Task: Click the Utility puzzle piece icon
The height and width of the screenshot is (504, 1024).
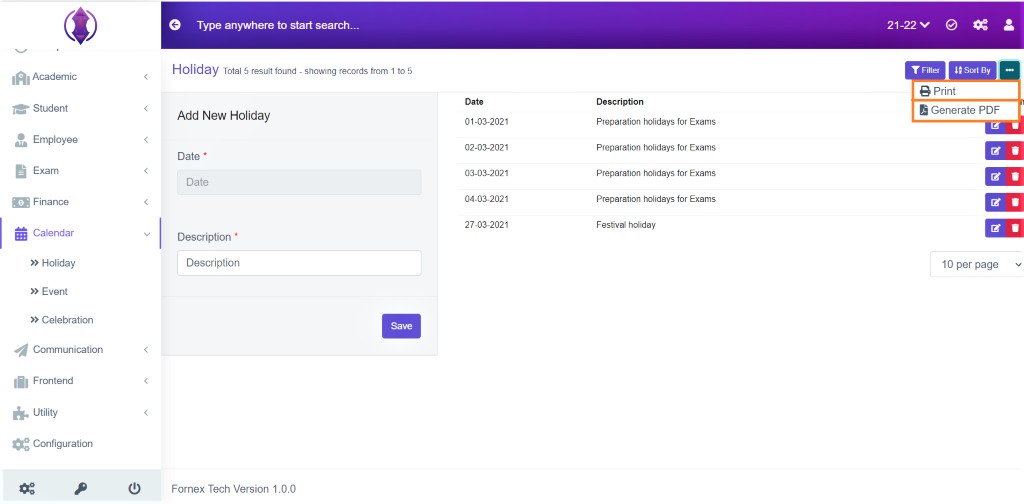Action: (21, 413)
